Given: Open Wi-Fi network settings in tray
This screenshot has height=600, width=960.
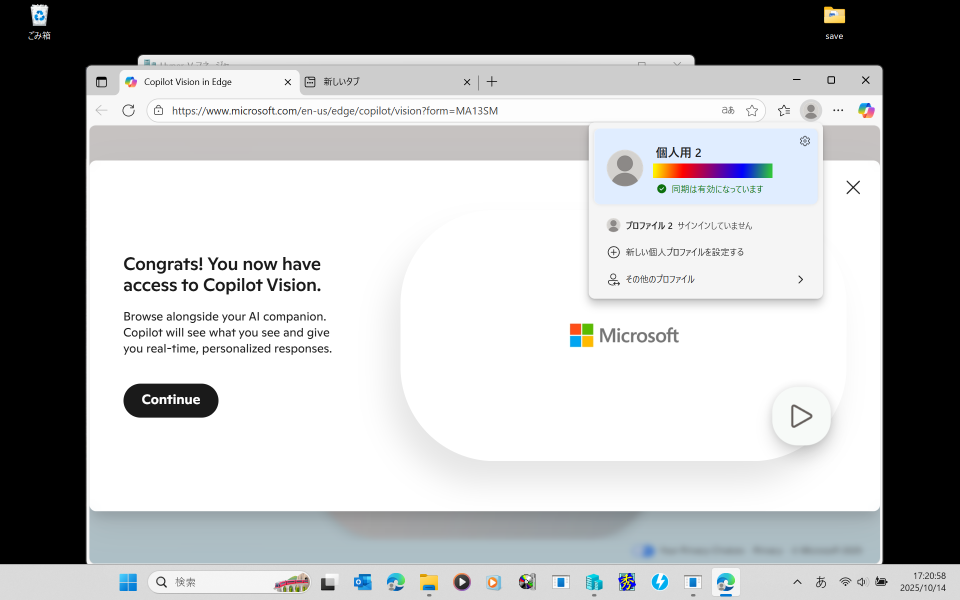Looking at the screenshot, I should [x=845, y=582].
